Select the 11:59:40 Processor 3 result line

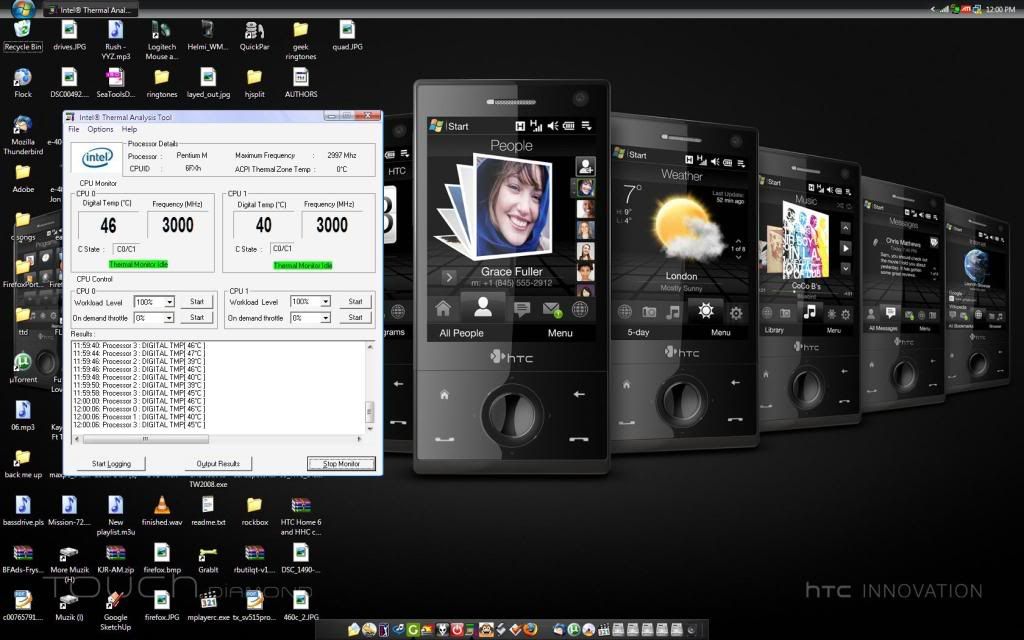click(x=139, y=345)
